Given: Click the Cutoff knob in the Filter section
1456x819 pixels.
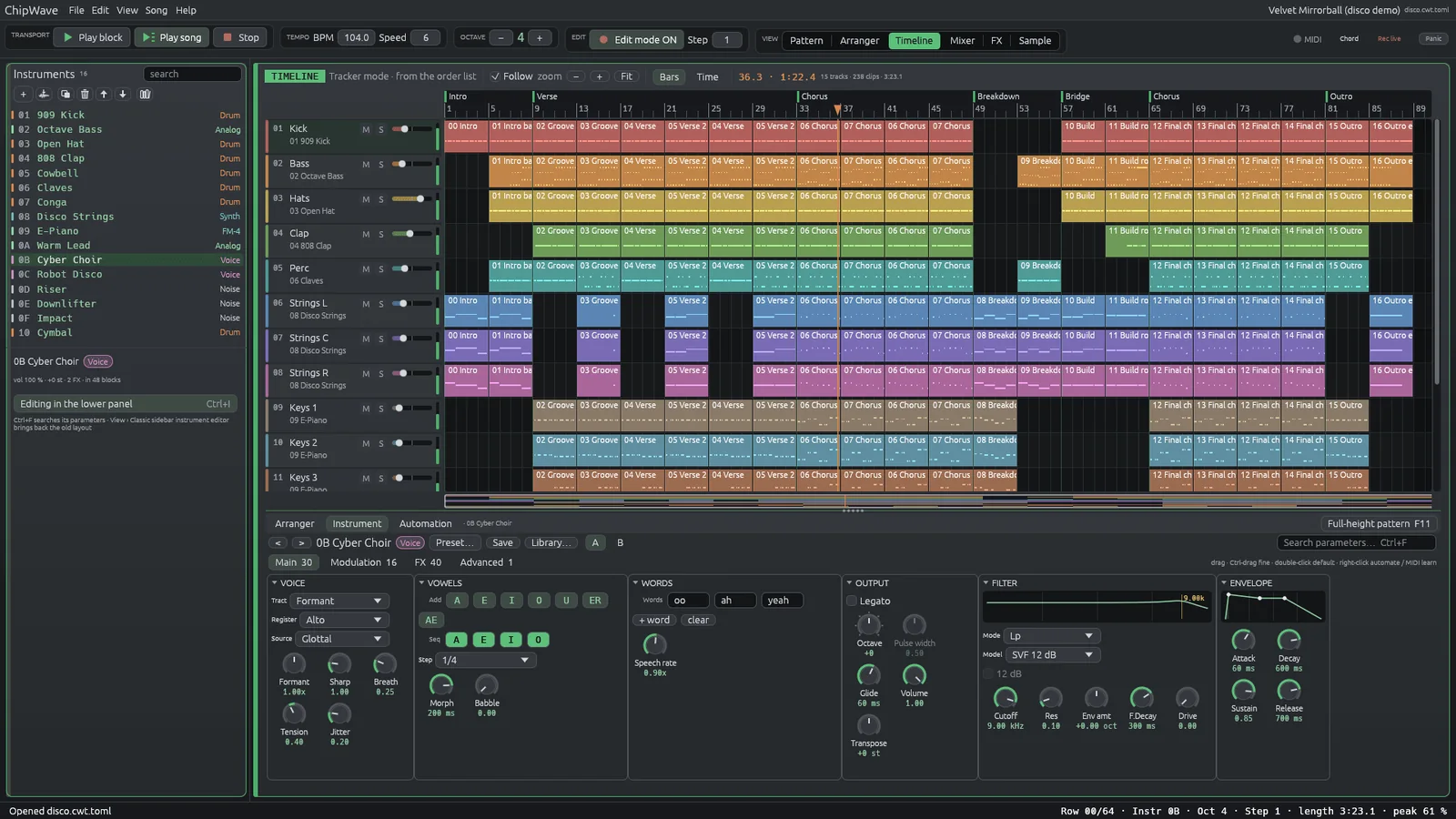Looking at the screenshot, I should 1006,698.
